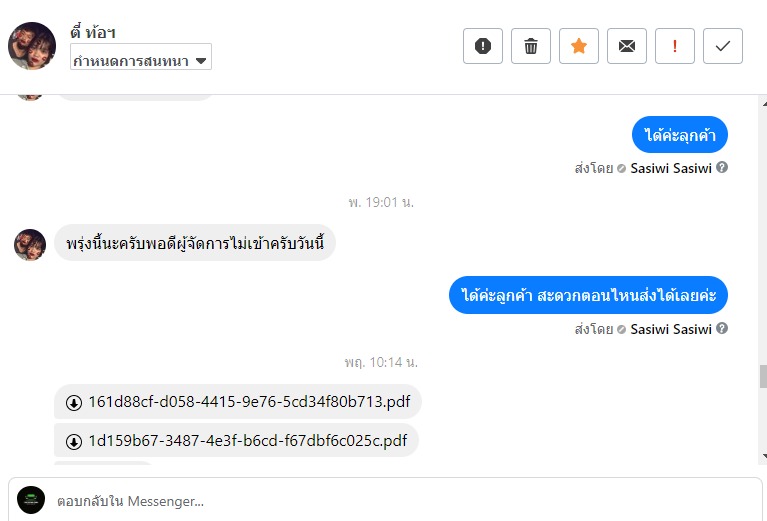This screenshot has width=767, height=521.
Task: Type in the Messenger reply field
Action: [x=400, y=500]
